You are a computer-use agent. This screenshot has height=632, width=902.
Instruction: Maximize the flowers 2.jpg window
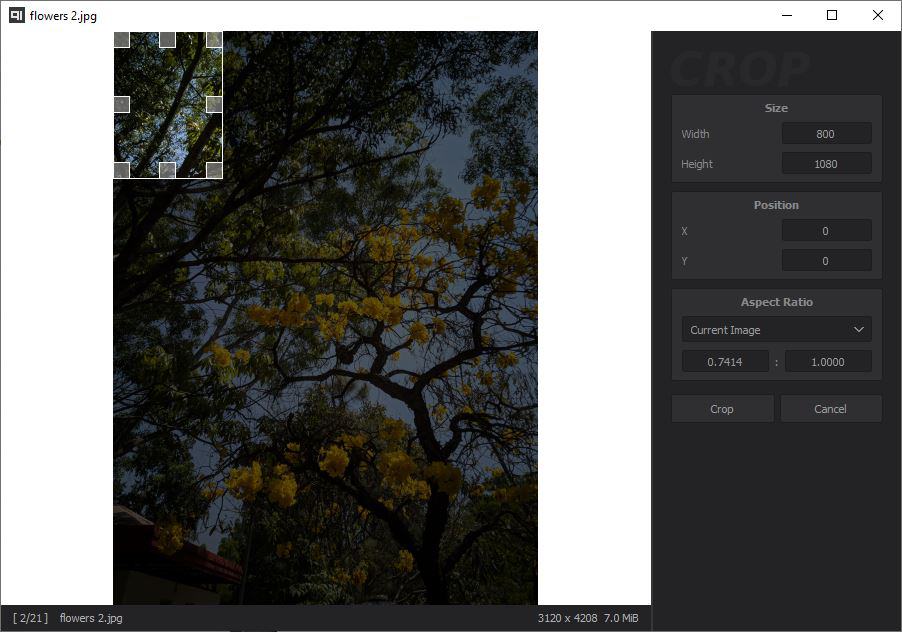[832, 15]
